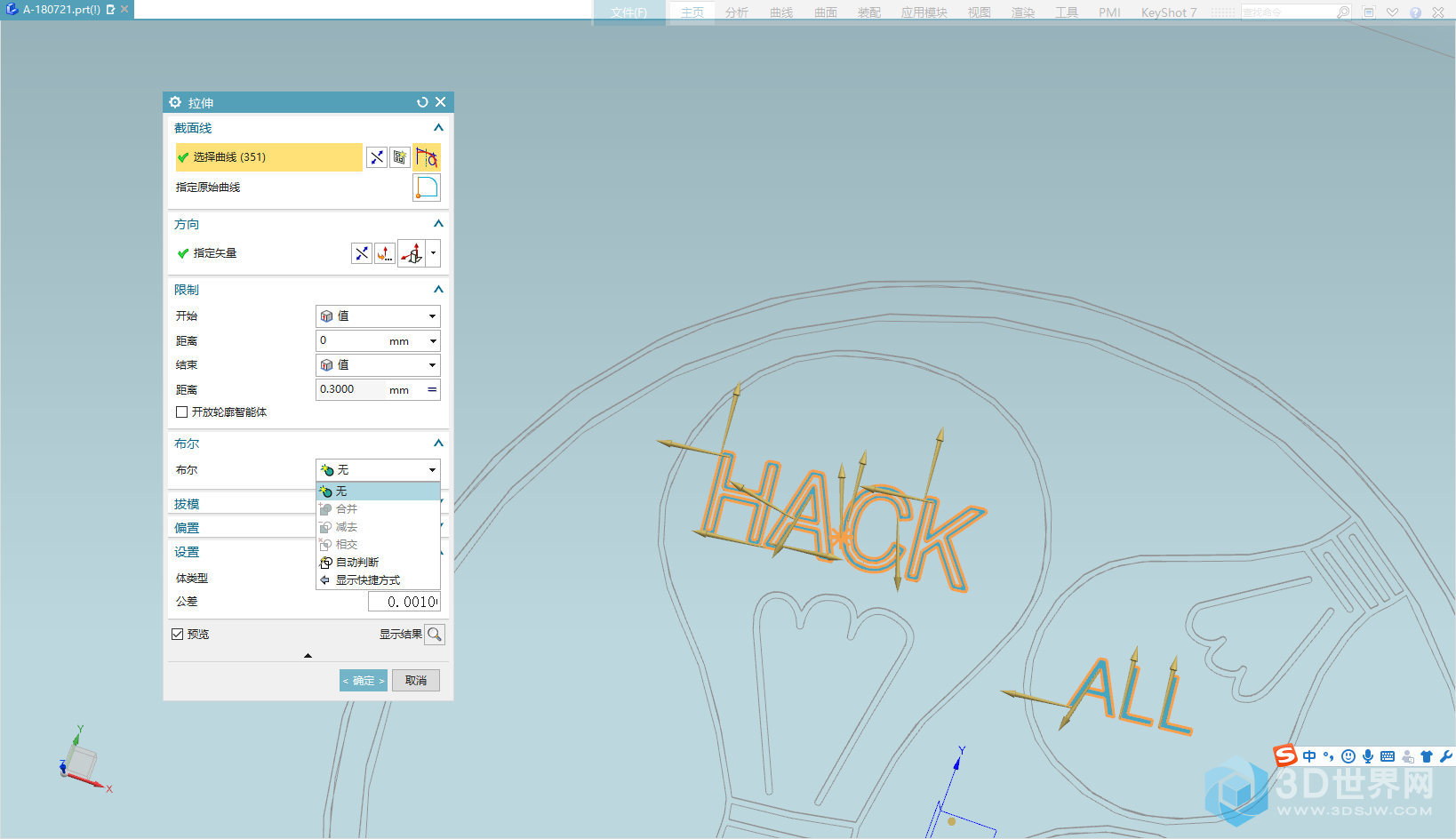Switch to the KeyShot 7 tab
This screenshot has height=839, width=1456.
(x=1169, y=12)
